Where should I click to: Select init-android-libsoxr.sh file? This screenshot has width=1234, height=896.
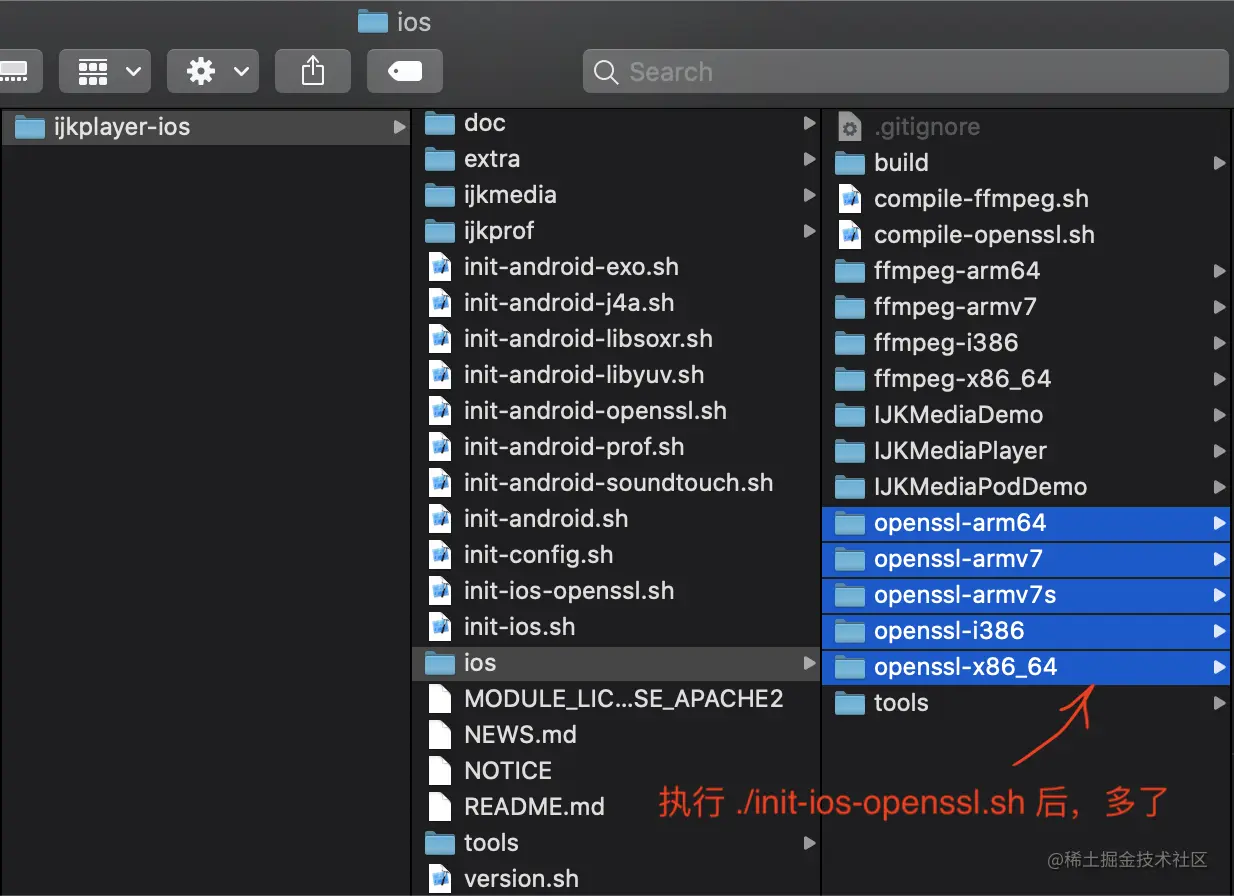tap(616, 339)
